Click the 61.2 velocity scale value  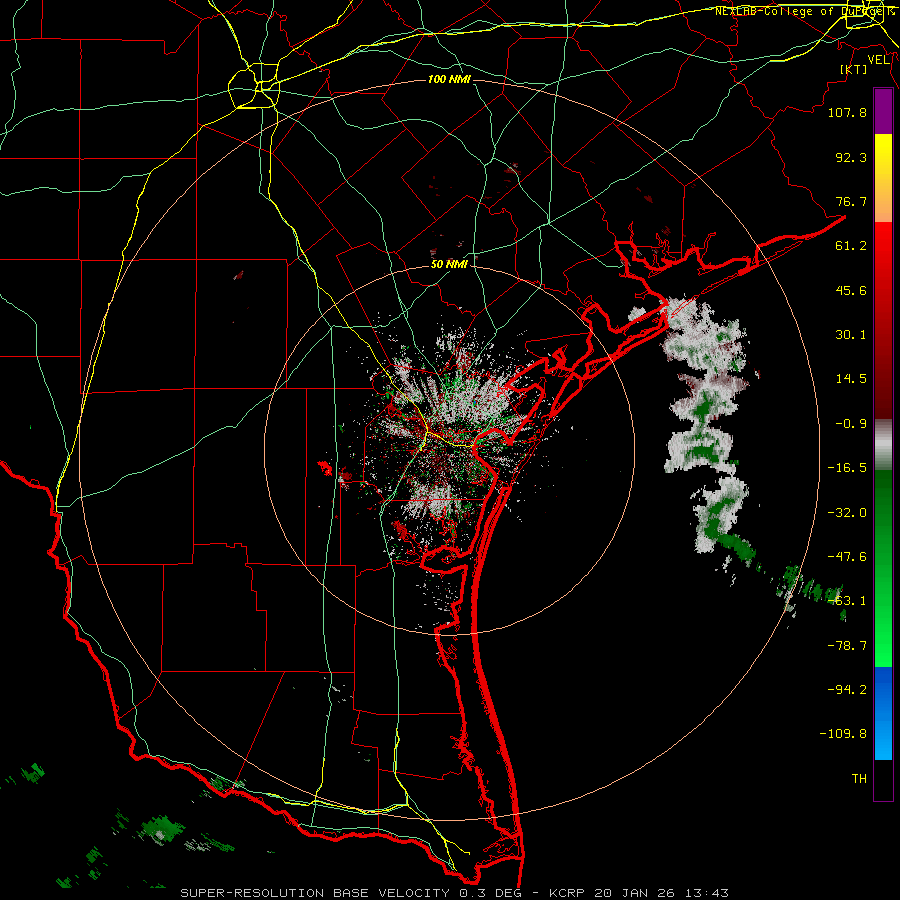coord(851,246)
